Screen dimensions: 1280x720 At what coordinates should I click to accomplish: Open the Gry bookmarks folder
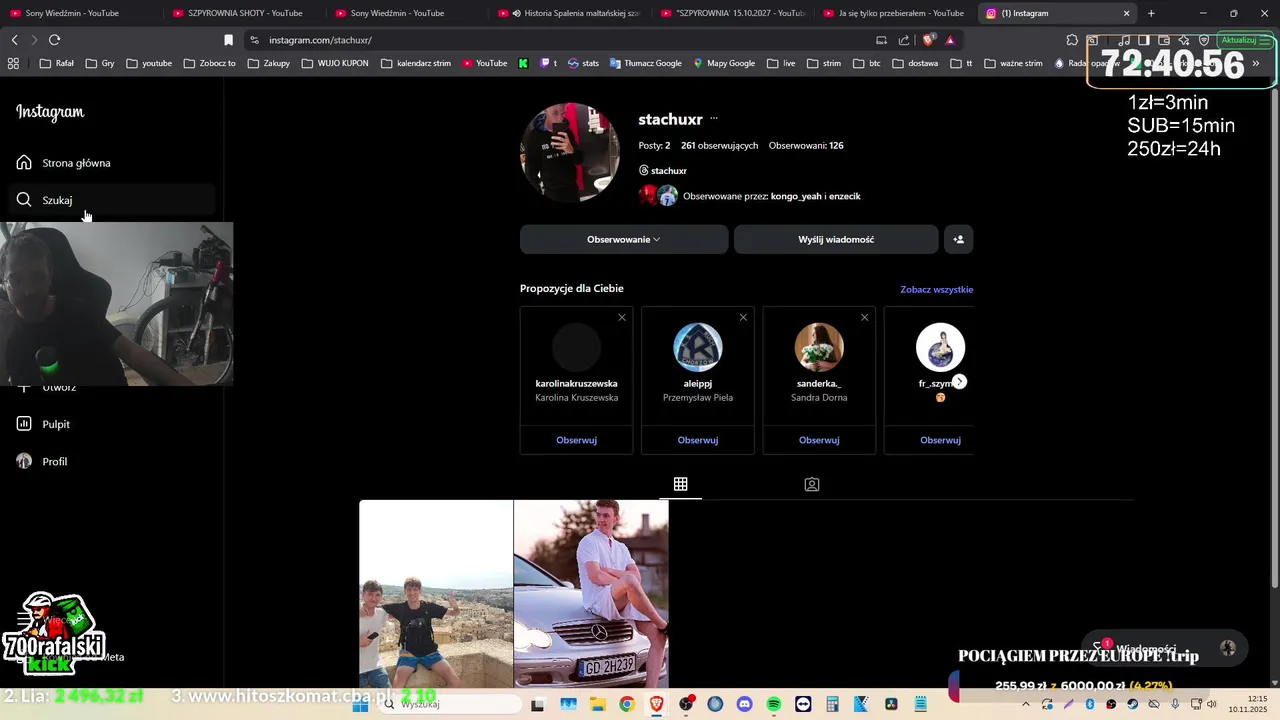click(x=100, y=63)
